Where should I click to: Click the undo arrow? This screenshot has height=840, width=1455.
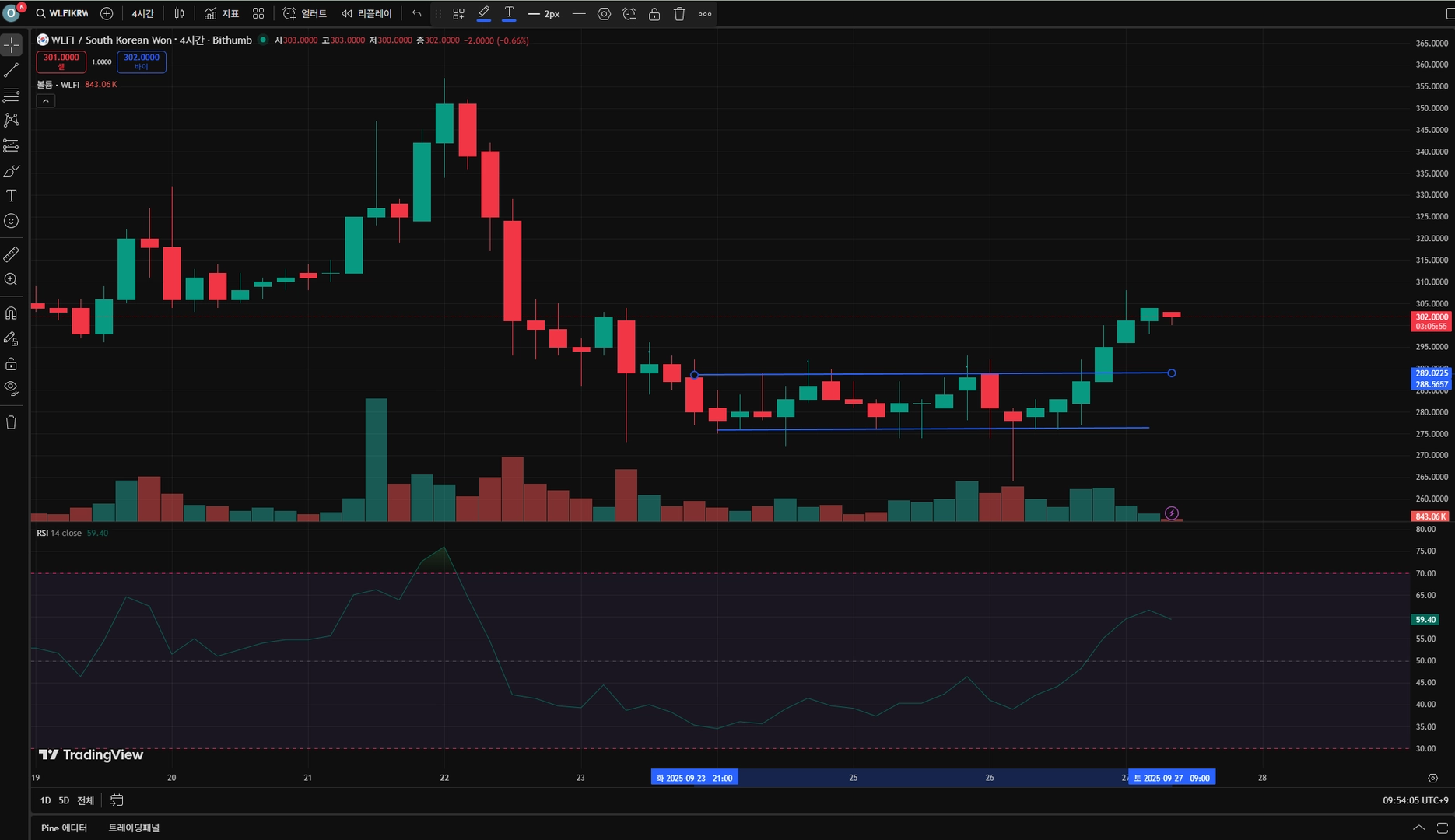tap(417, 13)
